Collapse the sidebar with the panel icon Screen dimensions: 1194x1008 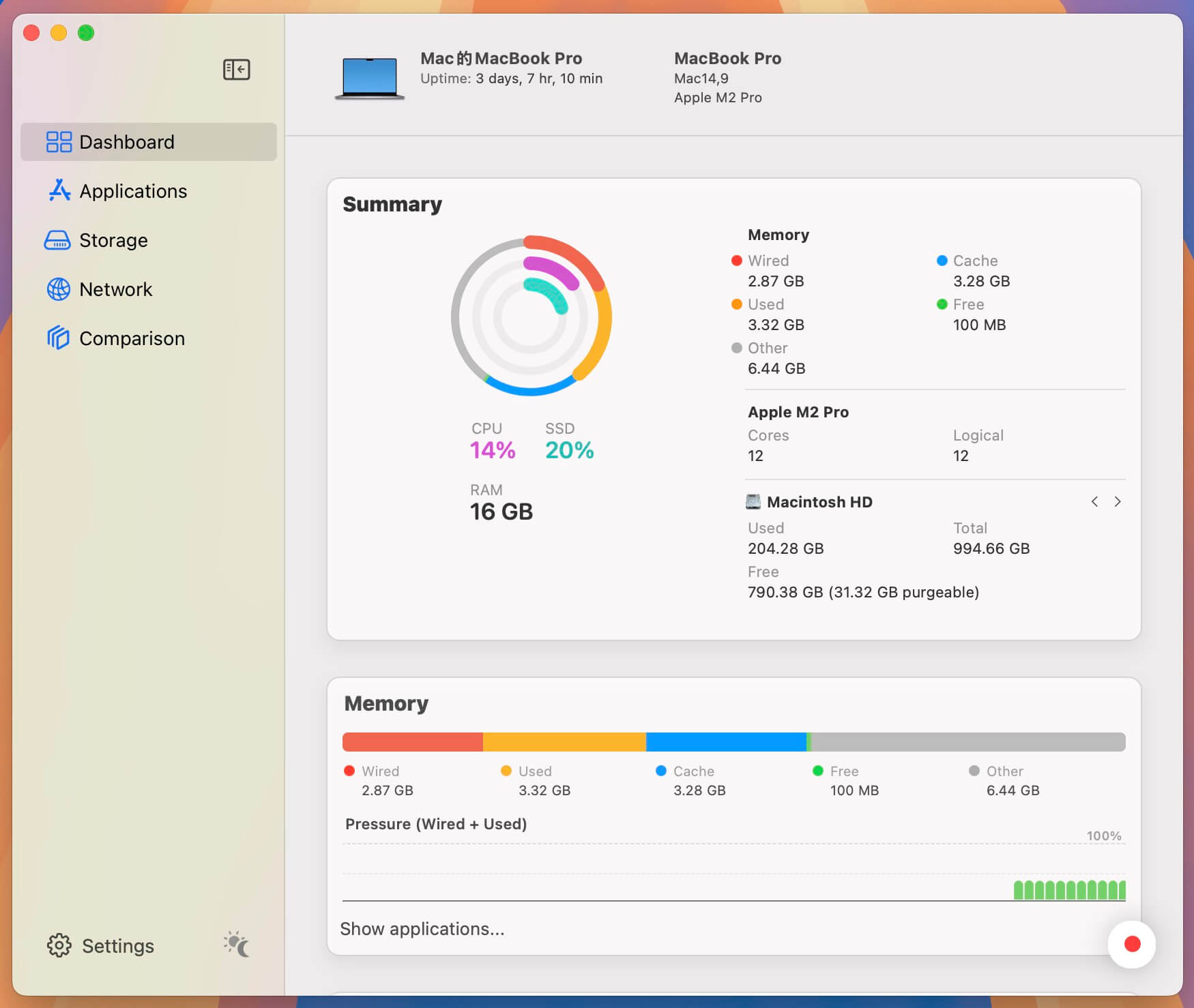pos(236,70)
